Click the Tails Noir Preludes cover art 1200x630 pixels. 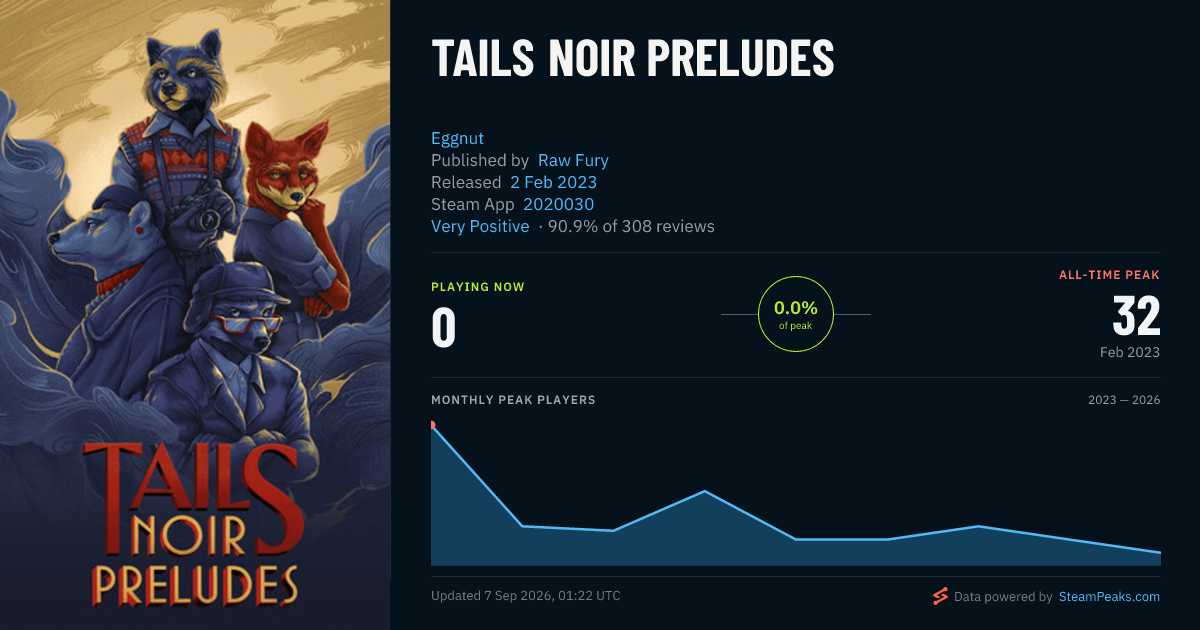tap(195, 315)
